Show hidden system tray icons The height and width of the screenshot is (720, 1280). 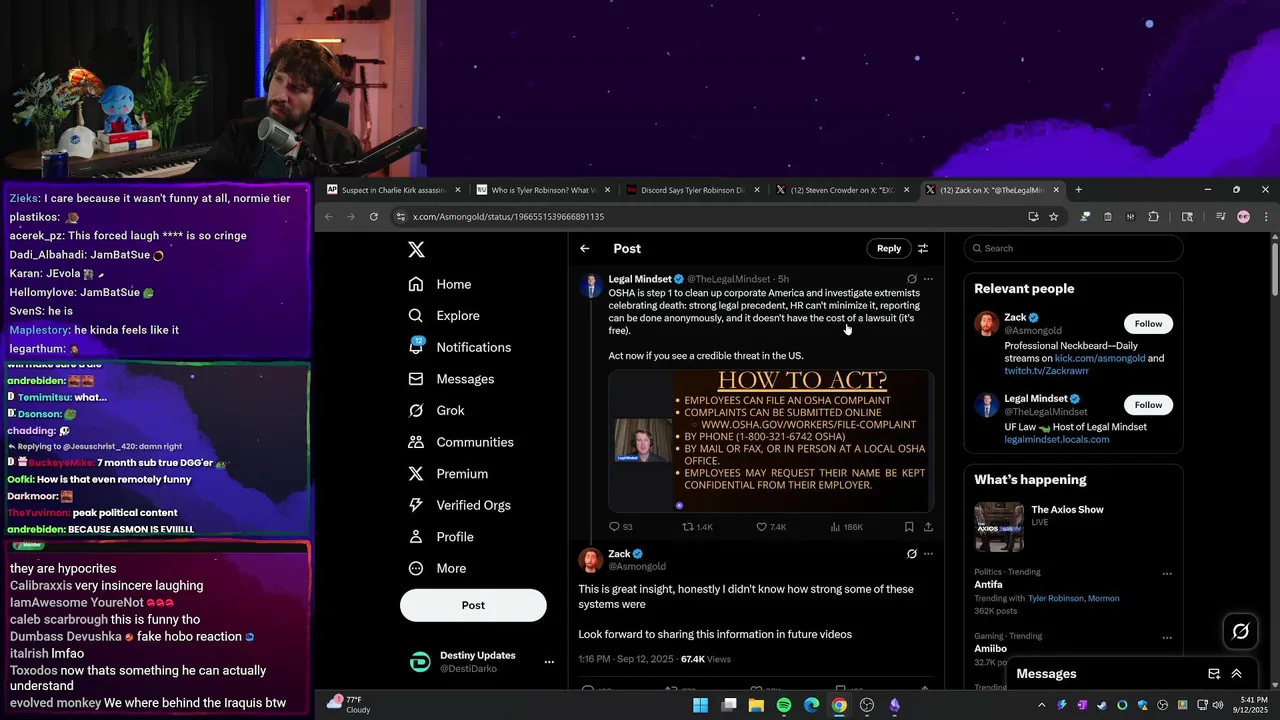pos(1042,705)
